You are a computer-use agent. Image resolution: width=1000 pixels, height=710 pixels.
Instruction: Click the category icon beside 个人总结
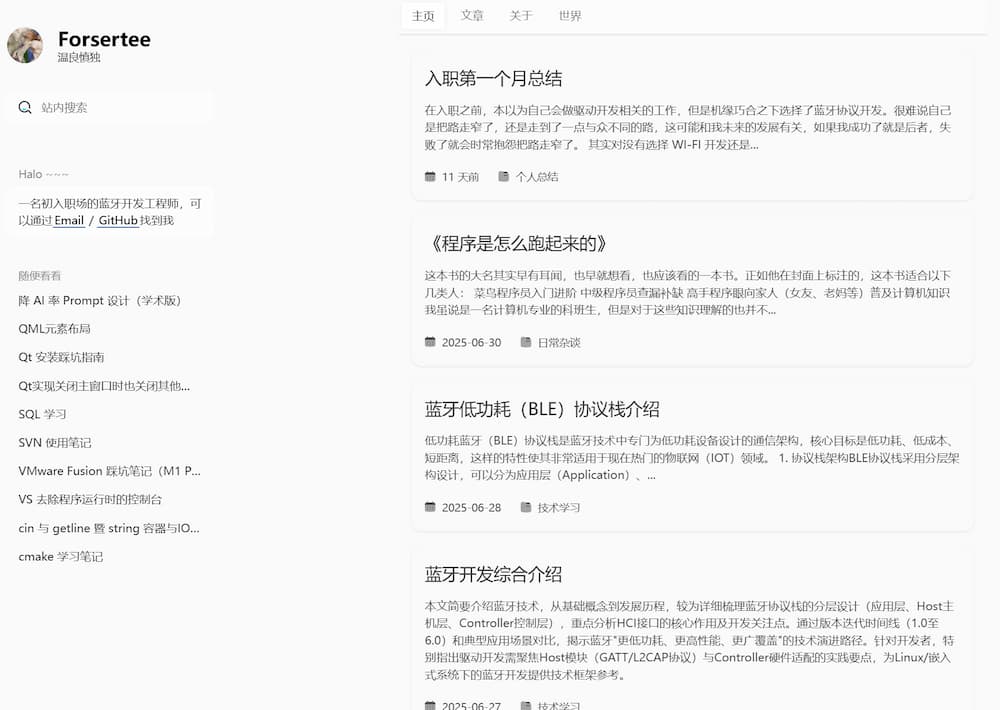click(x=504, y=177)
